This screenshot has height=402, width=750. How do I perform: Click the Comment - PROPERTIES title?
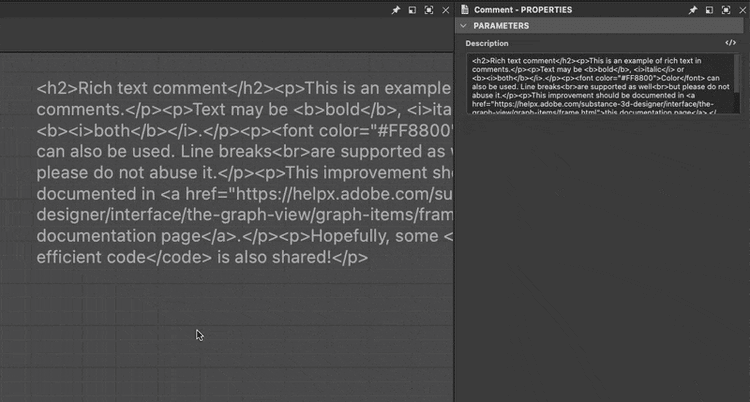click(523, 10)
